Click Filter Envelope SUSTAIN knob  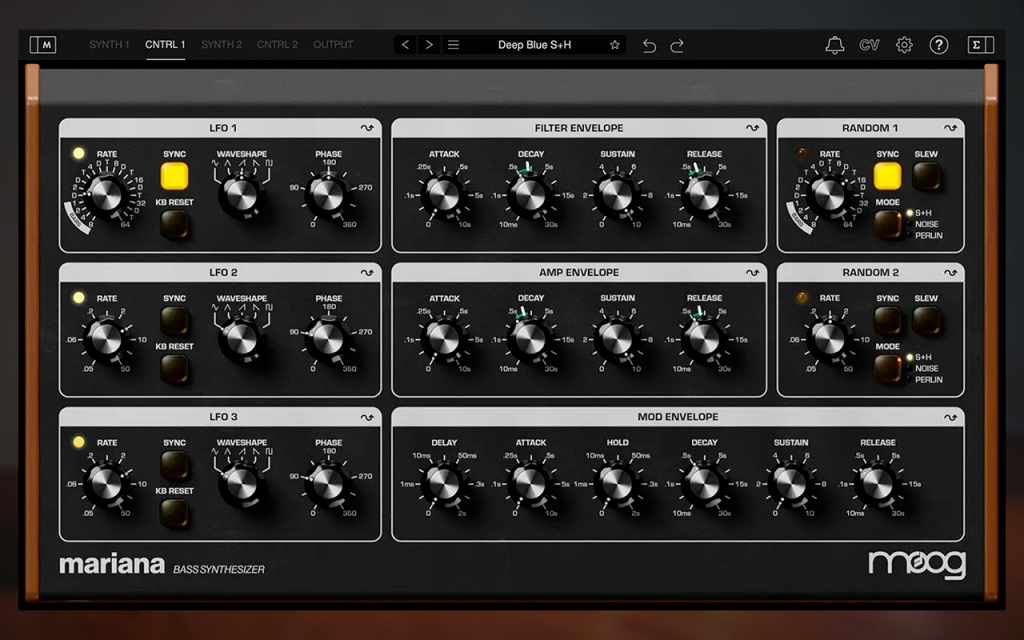tap(617, 195)
